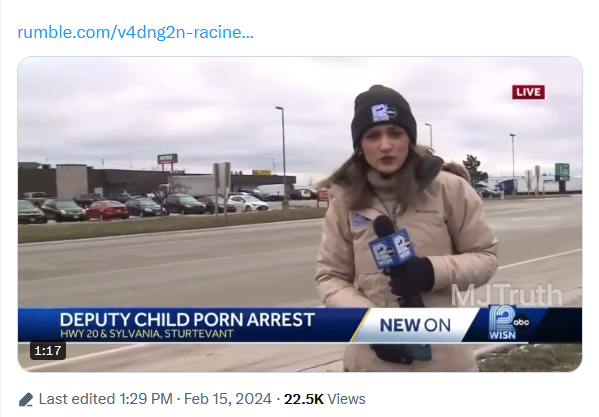This screenshot has width=599, height=417.
Task: Click the 1:29 PM timestamp
Action: [146, 399]
